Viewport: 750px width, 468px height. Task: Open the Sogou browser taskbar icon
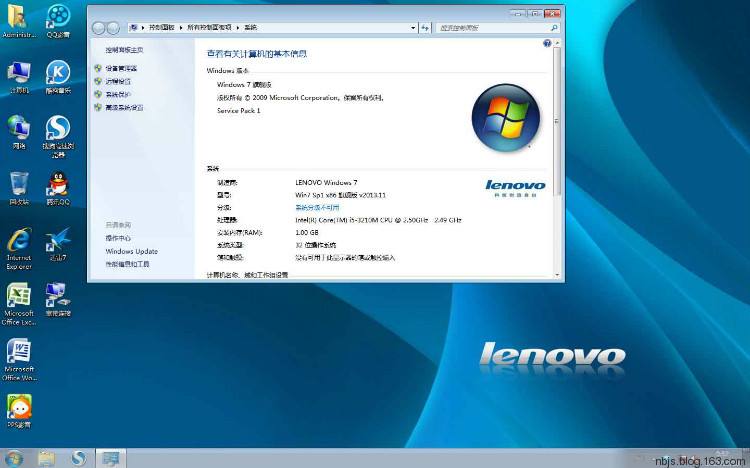(x=78, y=459)
